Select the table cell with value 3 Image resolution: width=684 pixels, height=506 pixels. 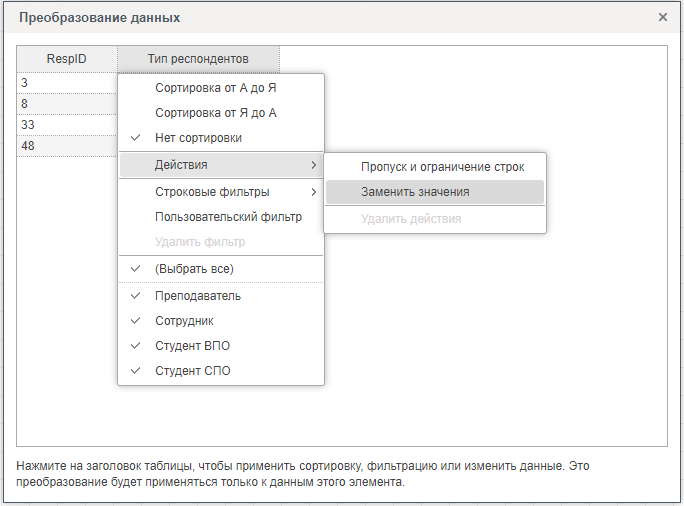click(67, 83)
